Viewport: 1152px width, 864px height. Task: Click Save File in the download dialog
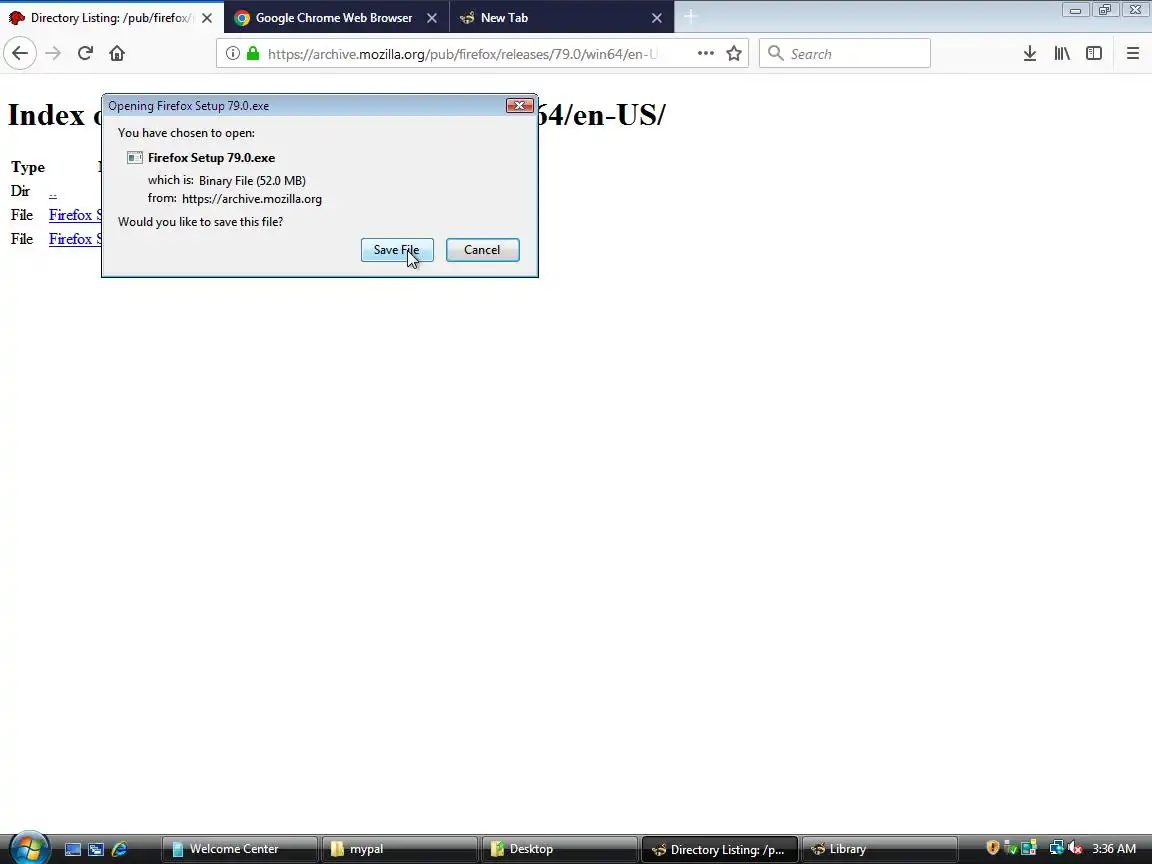pos(397,250)
